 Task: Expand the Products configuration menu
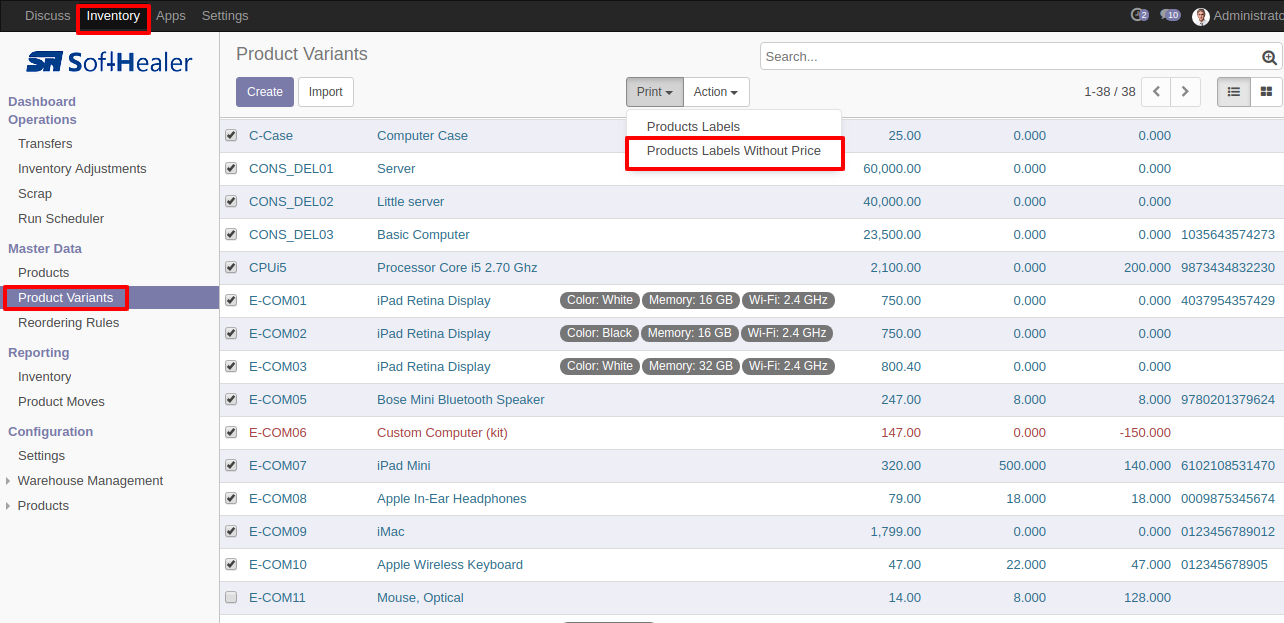click(43, 506)
